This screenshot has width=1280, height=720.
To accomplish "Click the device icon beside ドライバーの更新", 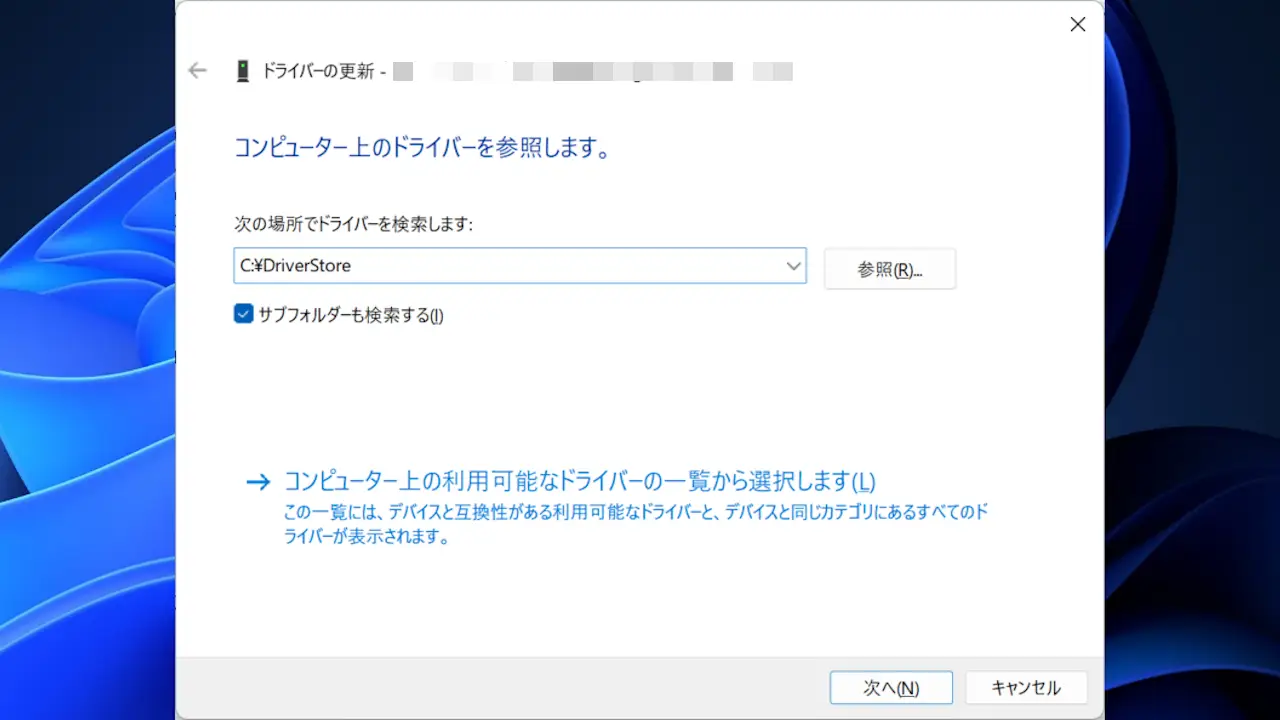I will [x=242, y=71].
